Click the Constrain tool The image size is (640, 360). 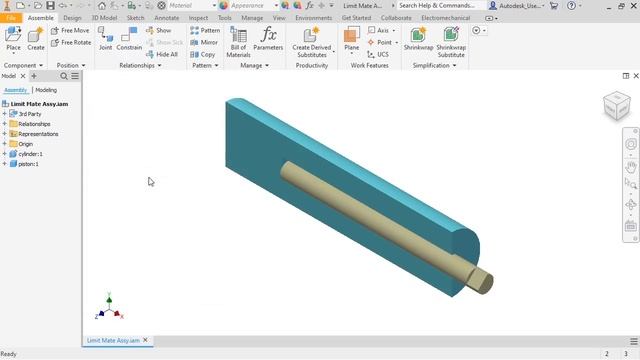[x=129, y=39]
